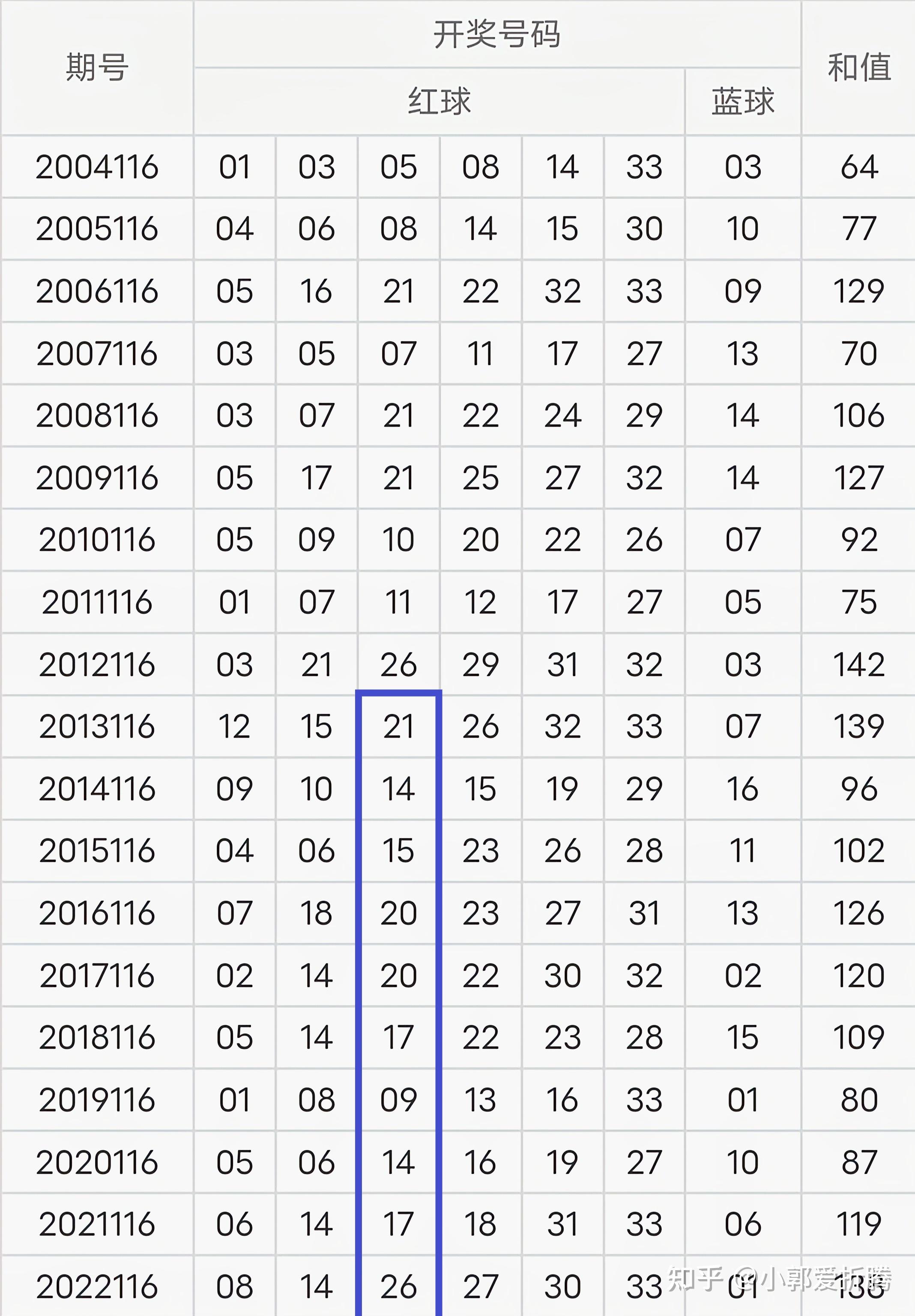
Task: Scroll down the results table
Action: [x=457, y=1280]
